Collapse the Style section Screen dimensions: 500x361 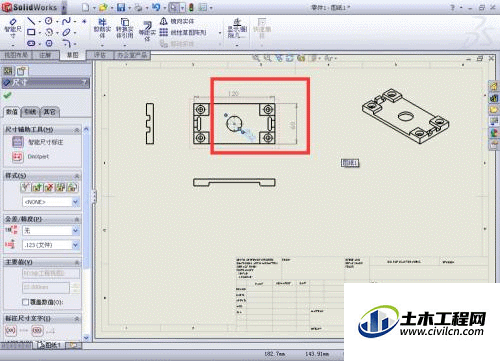click(x=77, y=175)
